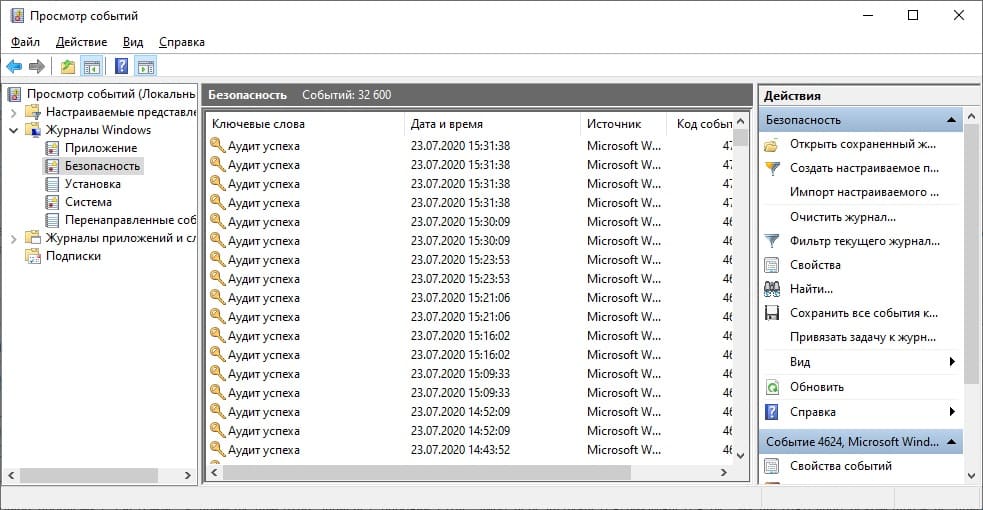Expand the Настраиваемые представления tree node
The width and height of the screenshot is (983, 510).
coord(14,113)
